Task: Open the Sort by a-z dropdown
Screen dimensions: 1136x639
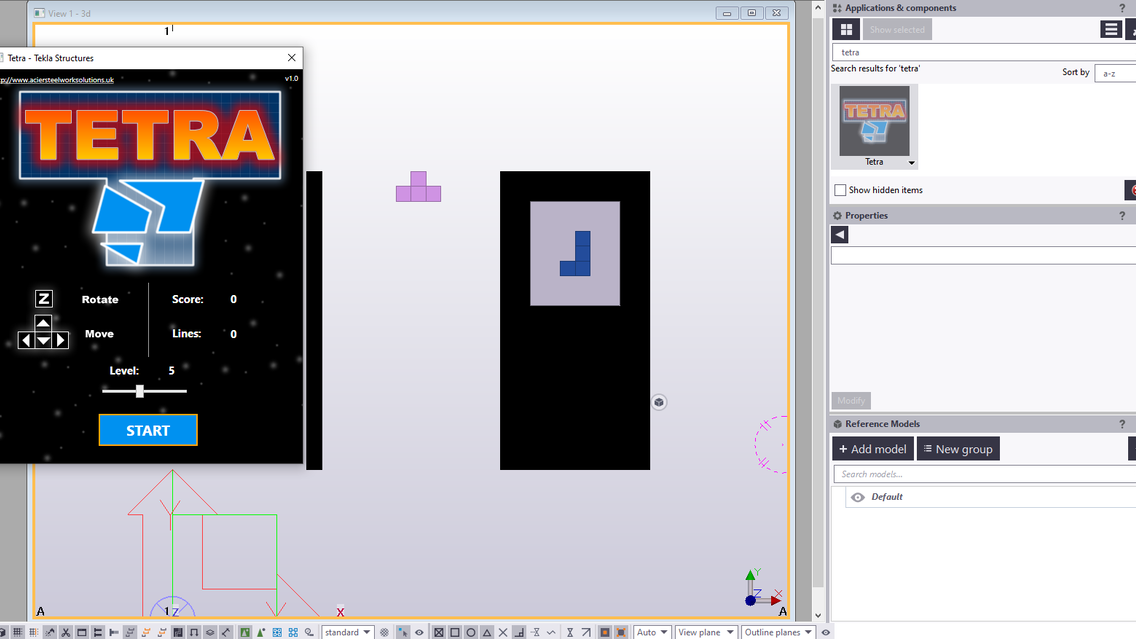Action: coord(1114,73)
